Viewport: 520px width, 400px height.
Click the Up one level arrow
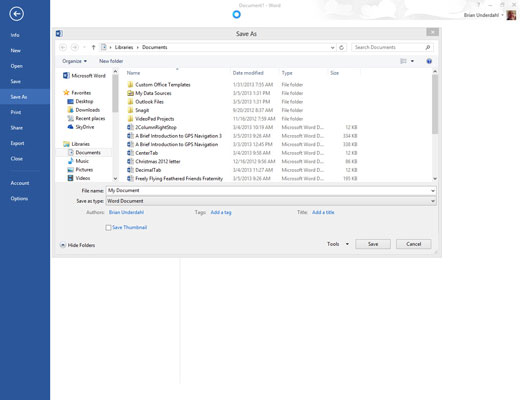point(93,47)
